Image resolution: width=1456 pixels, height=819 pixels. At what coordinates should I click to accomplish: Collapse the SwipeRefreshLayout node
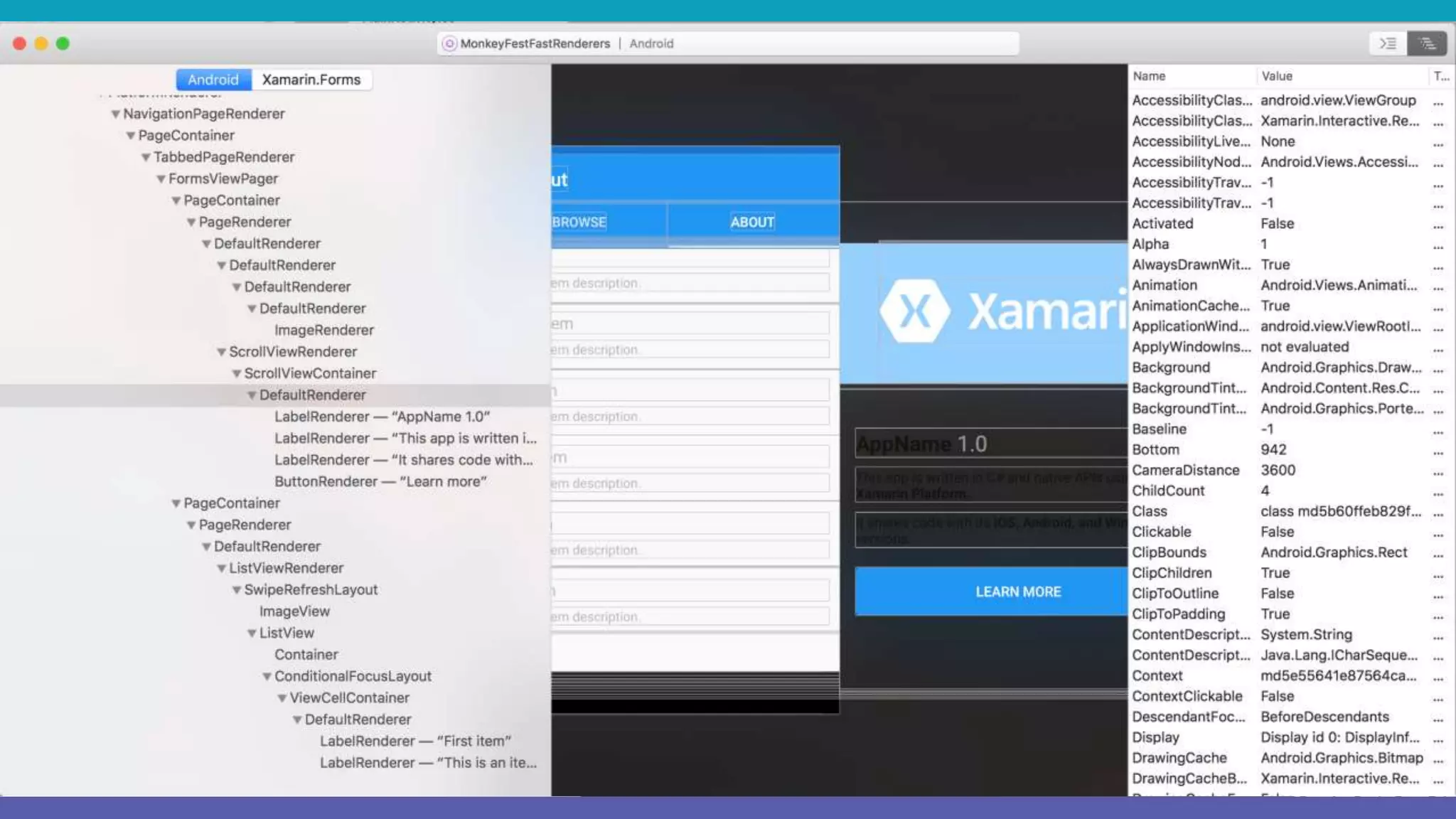[236, 590]
